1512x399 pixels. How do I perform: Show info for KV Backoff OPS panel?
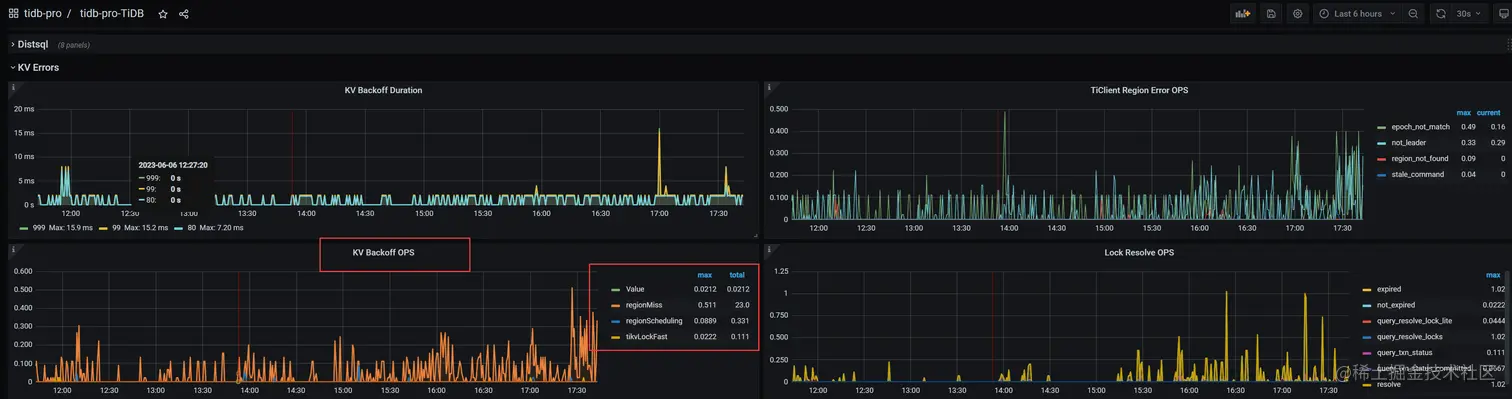tap(13, 251)
